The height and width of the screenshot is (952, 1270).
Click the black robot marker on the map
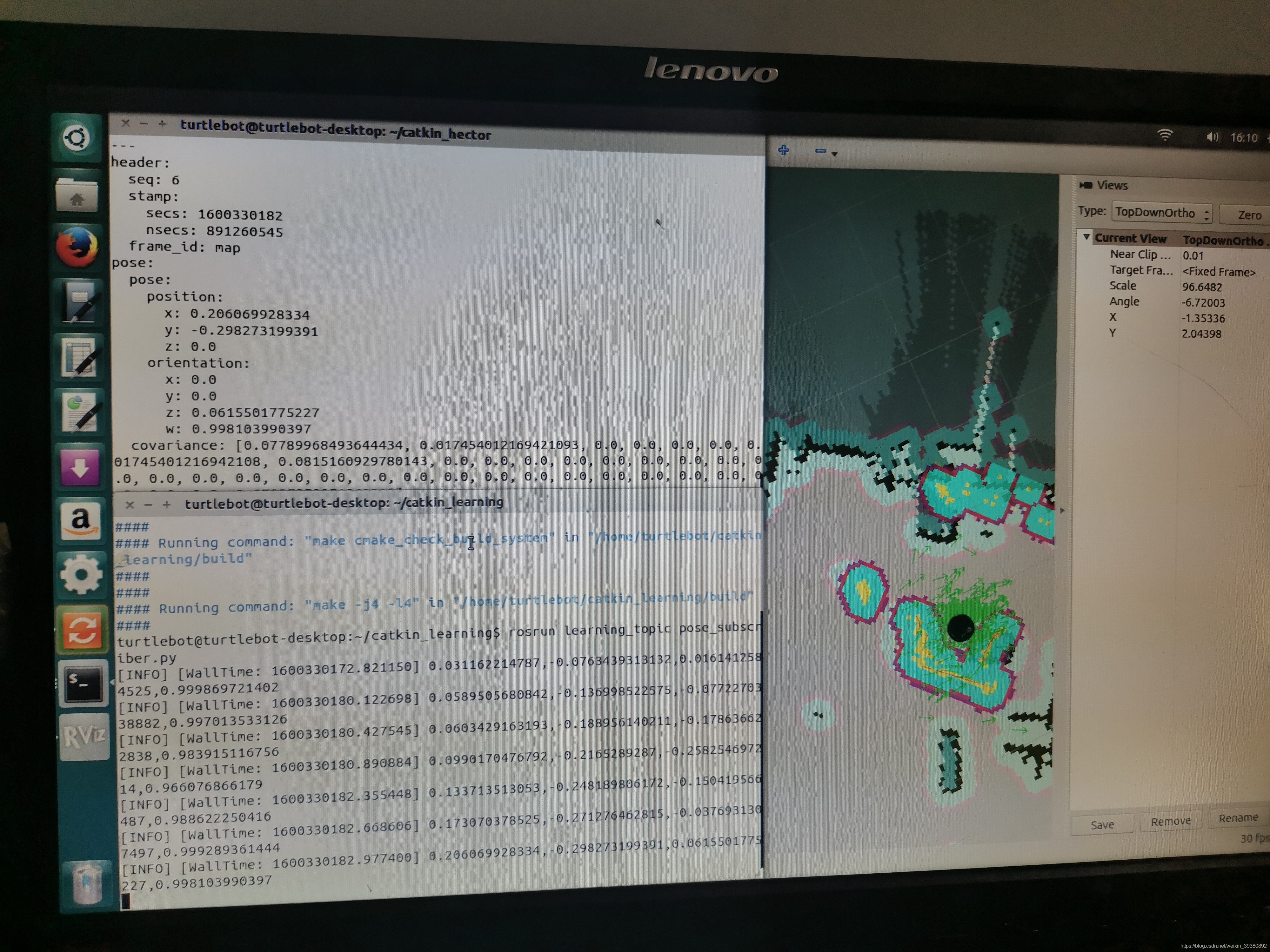click(960, 627)
